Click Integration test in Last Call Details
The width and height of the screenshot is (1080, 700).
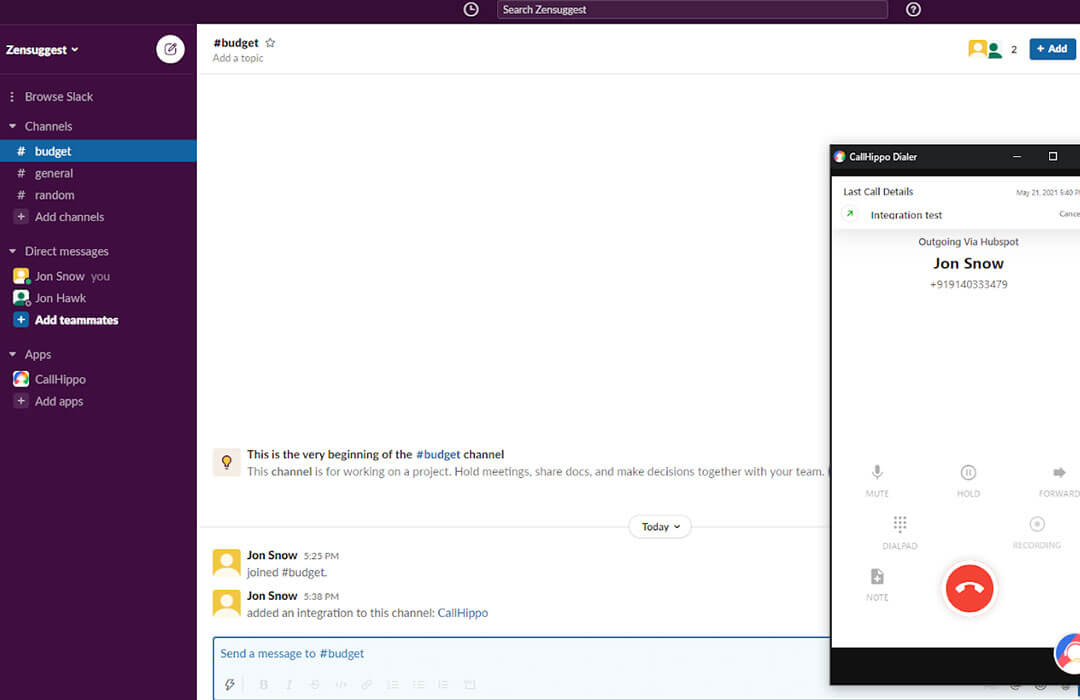tap(906, 215)
